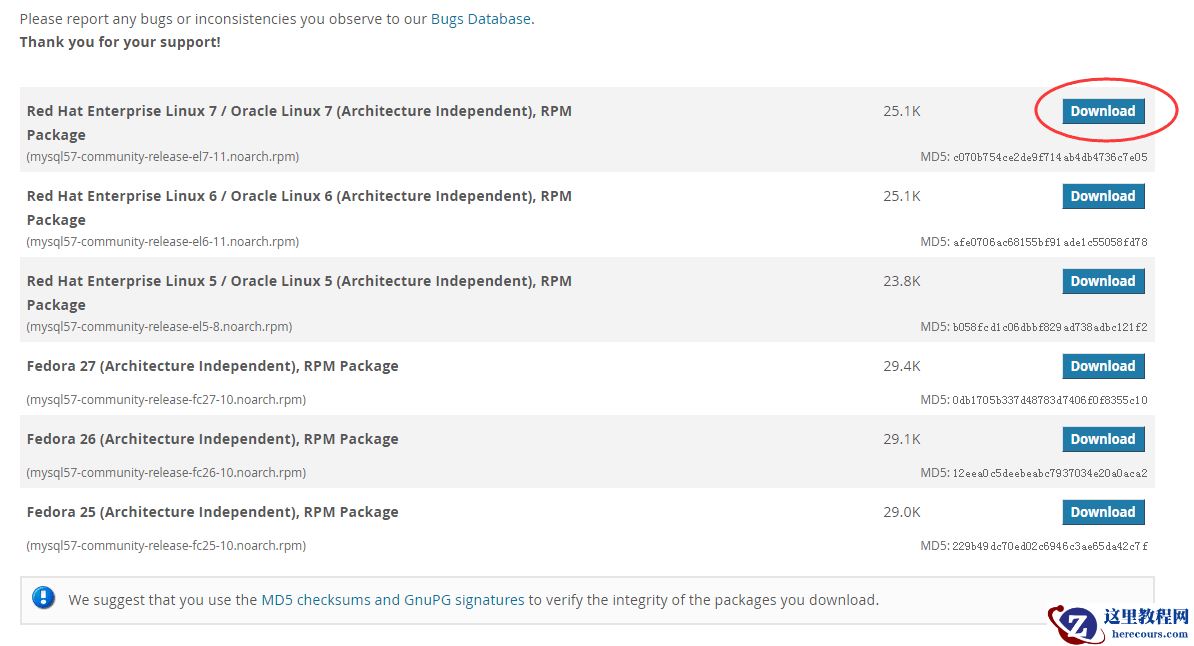Download the Fedora 25 RPM package
The width and height of the screenshot is (1194, 646).
(1102, 512)
